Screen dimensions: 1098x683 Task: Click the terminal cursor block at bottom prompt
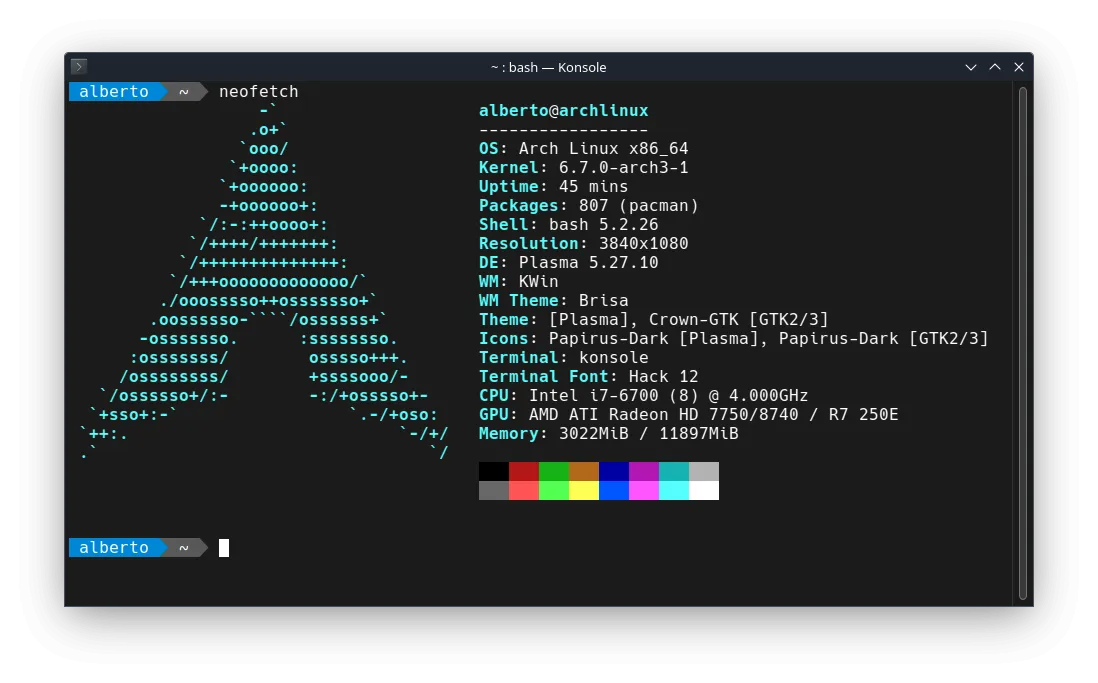pos(224,548)
